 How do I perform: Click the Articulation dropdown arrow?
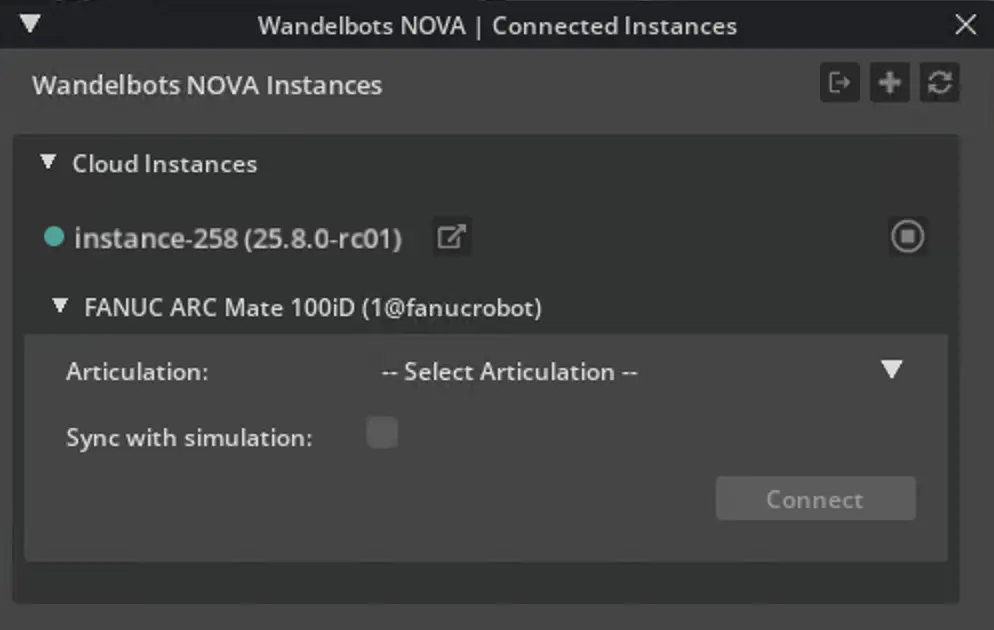coord(891,369)
